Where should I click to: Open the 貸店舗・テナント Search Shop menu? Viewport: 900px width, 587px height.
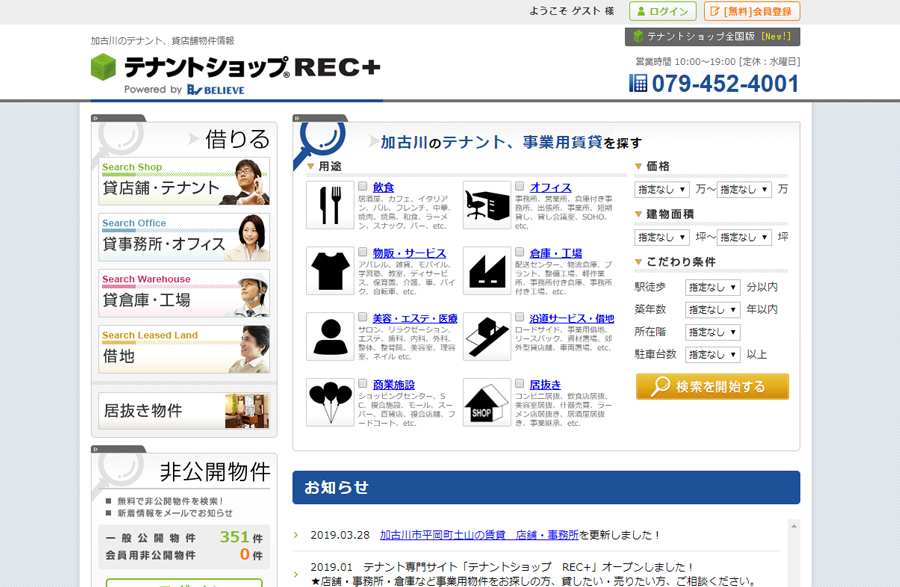click(x=184, y=181)
